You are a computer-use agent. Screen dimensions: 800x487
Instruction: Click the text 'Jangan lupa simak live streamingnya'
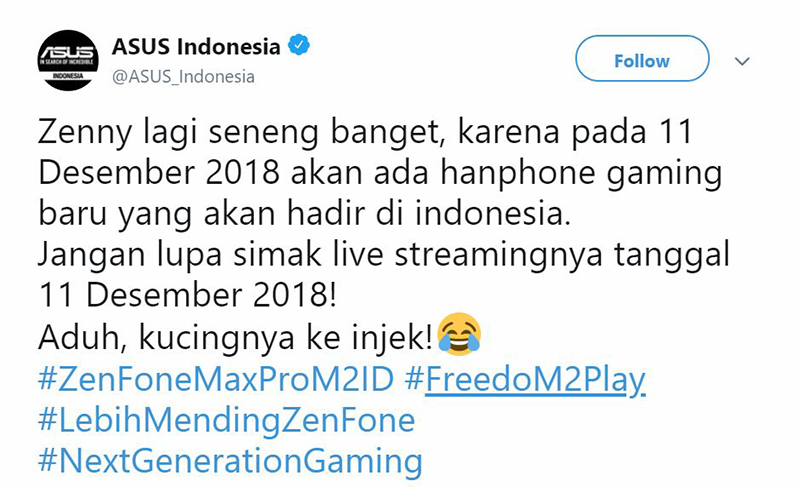320,255
